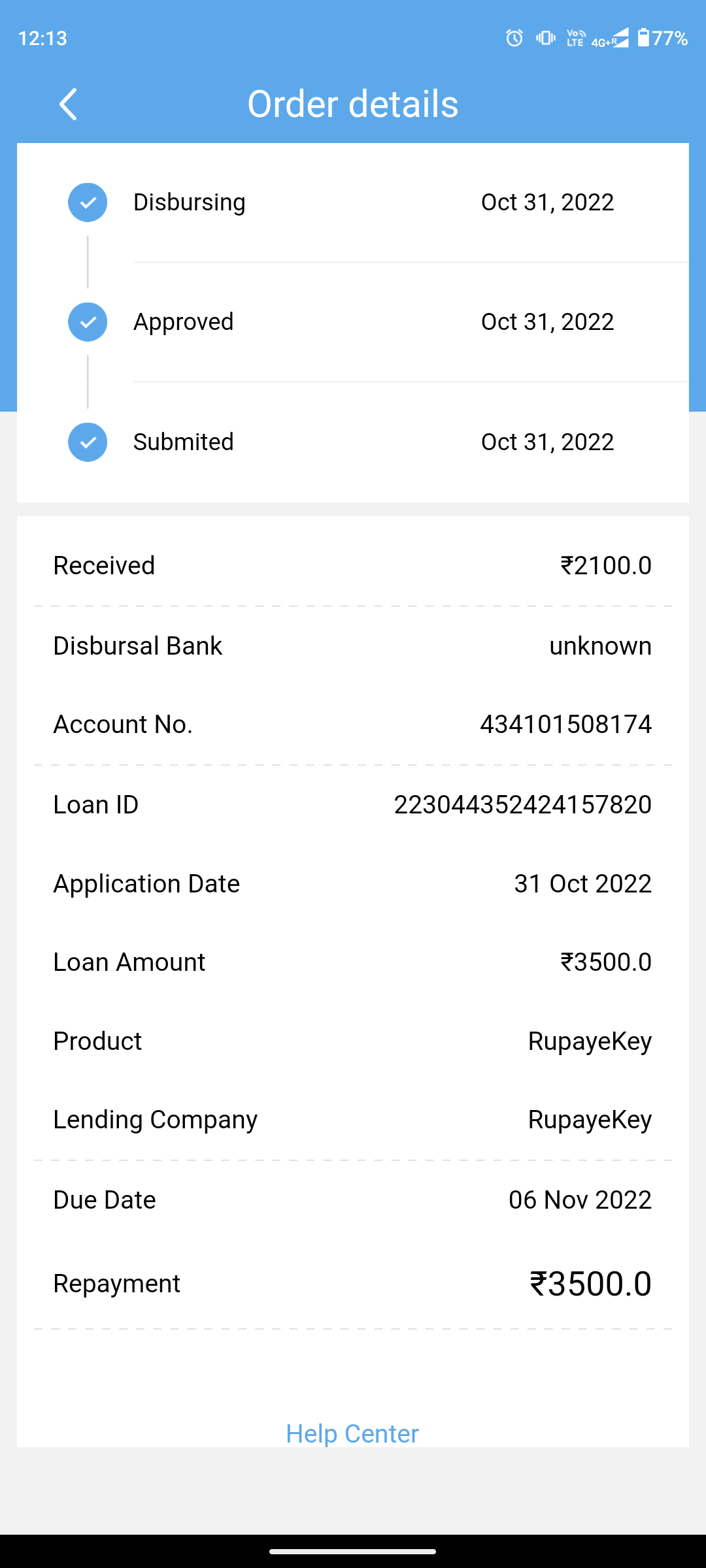Tap the vibrate mode status icon

545,38
